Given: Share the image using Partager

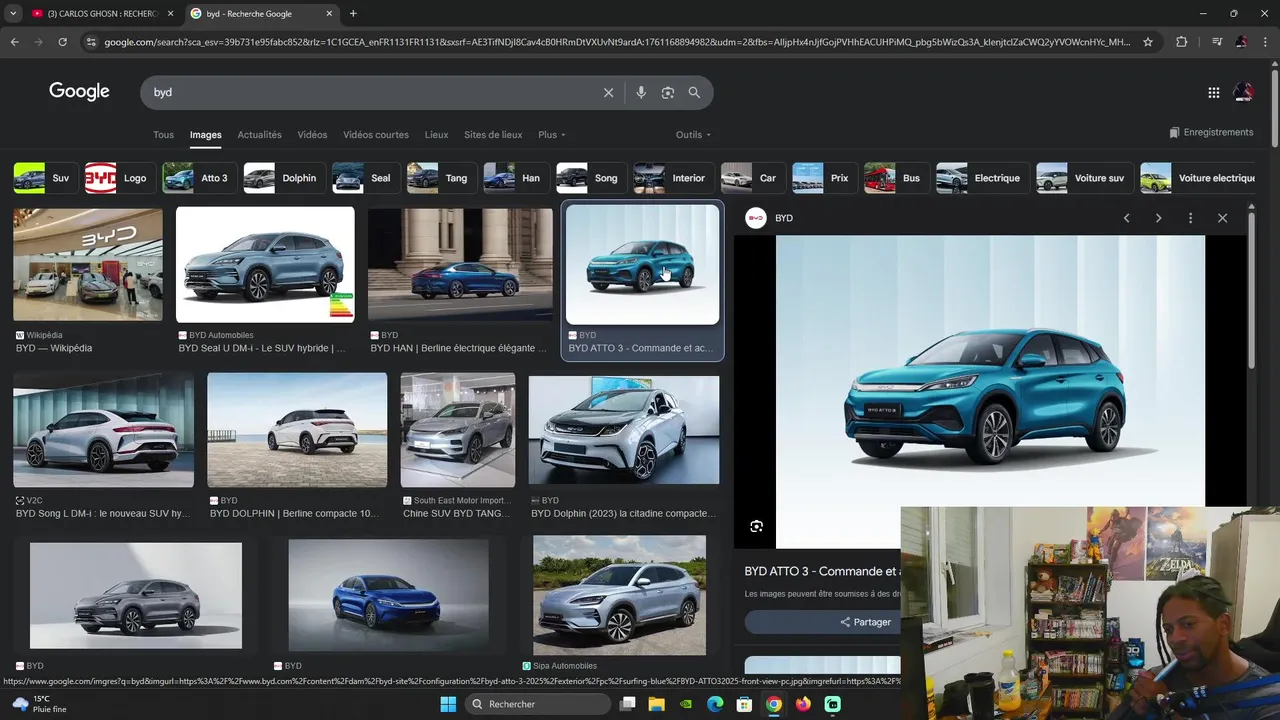Looking at the screenshot, I should tap(866, 622).
